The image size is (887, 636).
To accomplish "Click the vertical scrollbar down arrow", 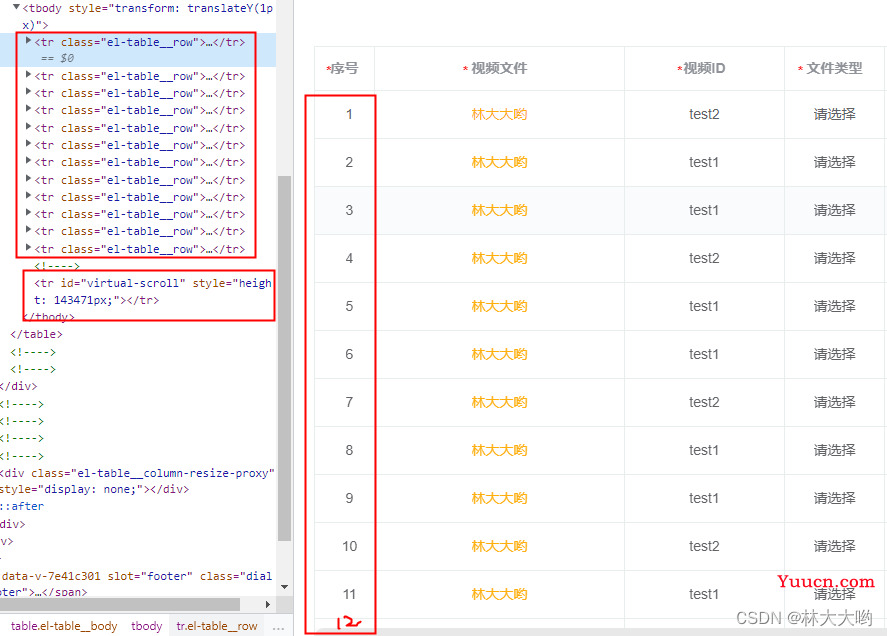I will tap(285, 587).
